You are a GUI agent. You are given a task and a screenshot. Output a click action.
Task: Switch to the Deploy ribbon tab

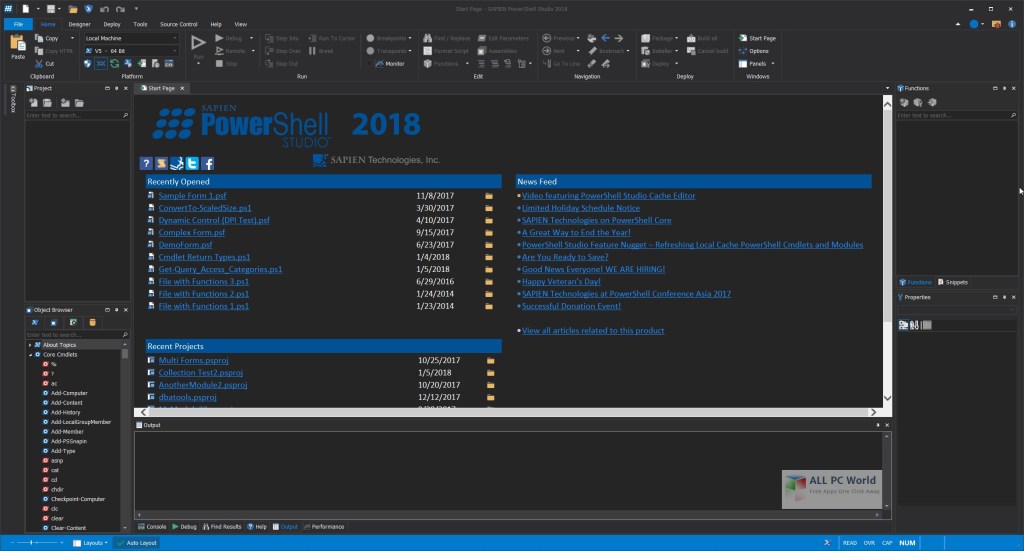112,24
